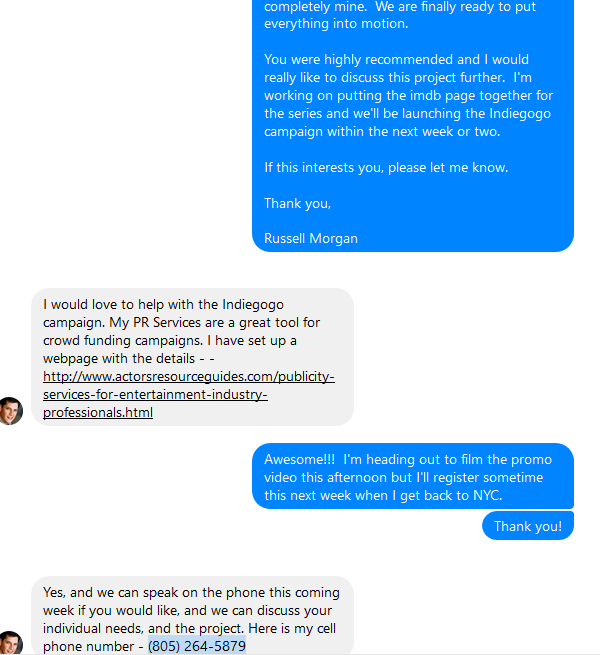Click the highlighted phone number (805) 264-5879
This screenshot has height=655, width=600.
pyautogui.click(x=197, y=646)
